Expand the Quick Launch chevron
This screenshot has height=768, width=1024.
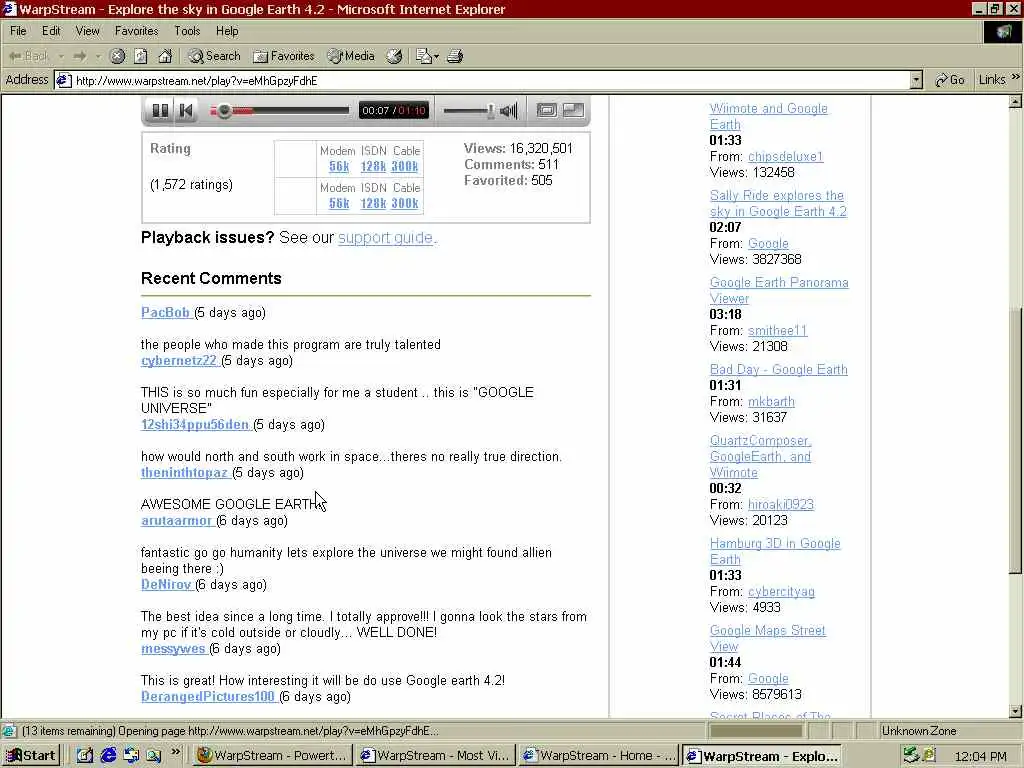pyautogui.click(x=175, y=752)
